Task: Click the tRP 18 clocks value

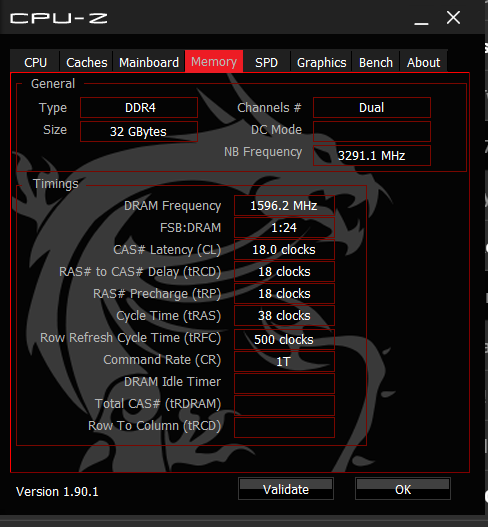Action: tap(284, 294)
